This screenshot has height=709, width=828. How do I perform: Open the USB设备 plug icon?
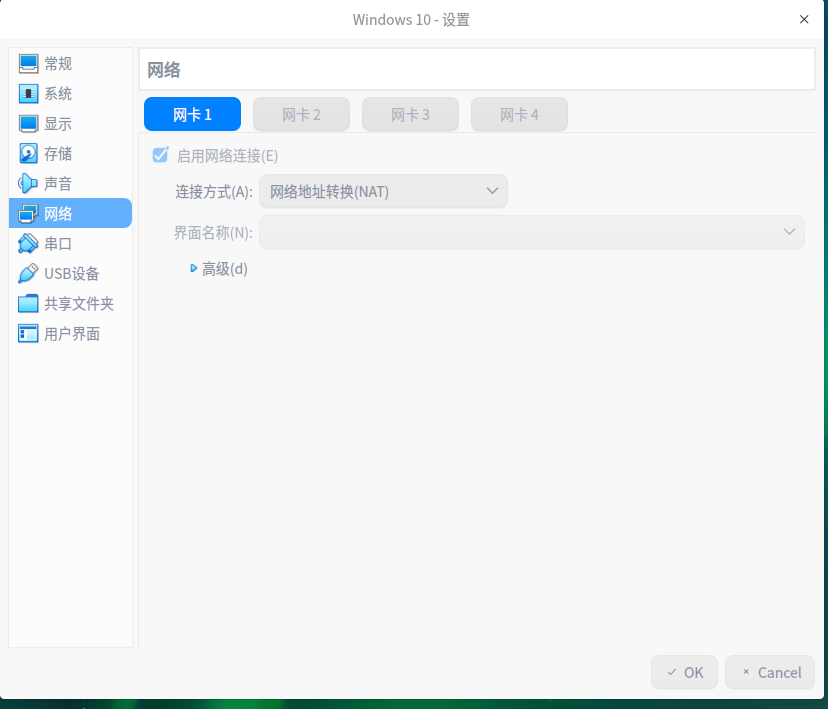(28, 273)
